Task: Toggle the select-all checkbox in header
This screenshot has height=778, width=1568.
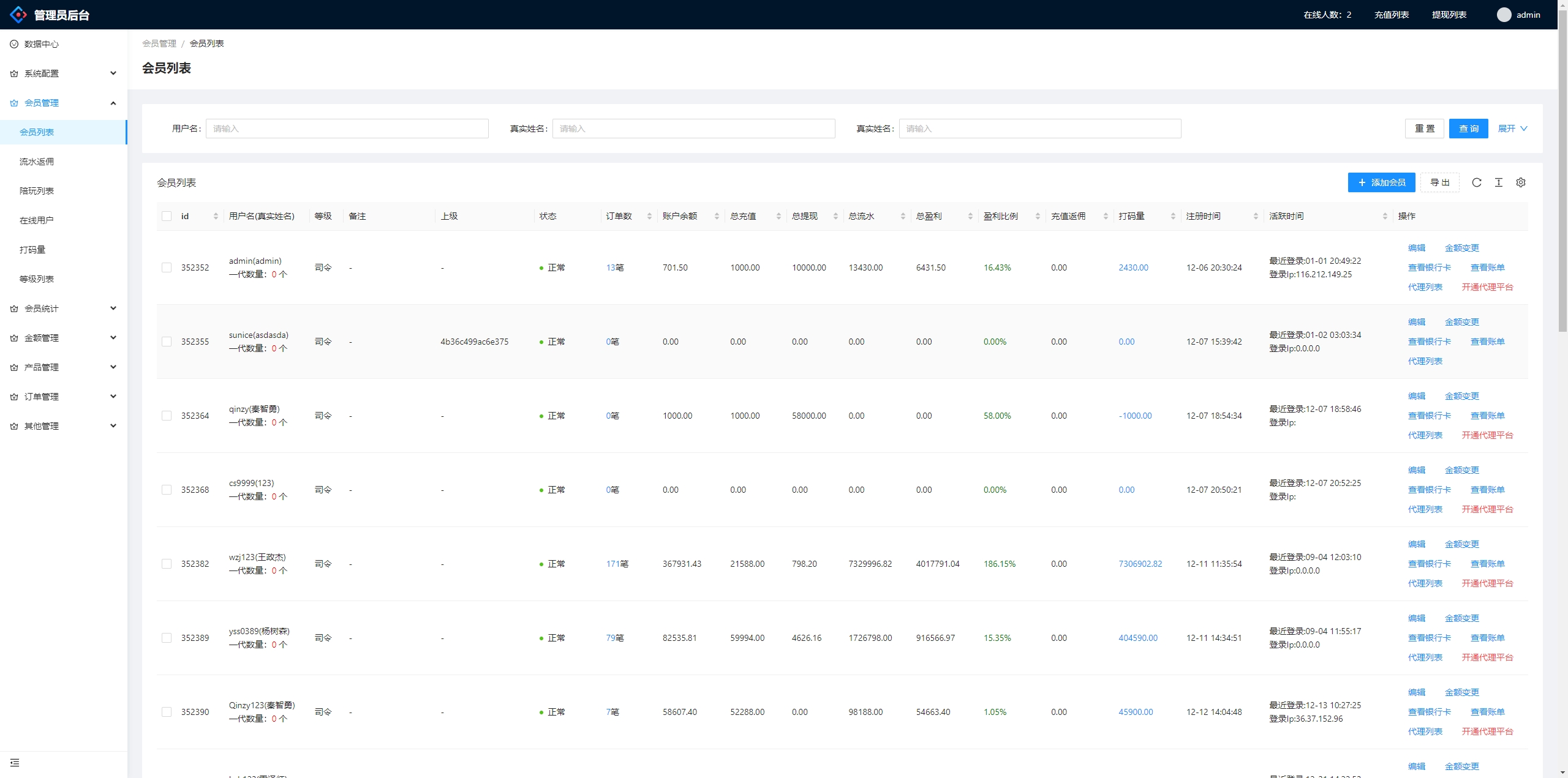Action: click(167, 216)
